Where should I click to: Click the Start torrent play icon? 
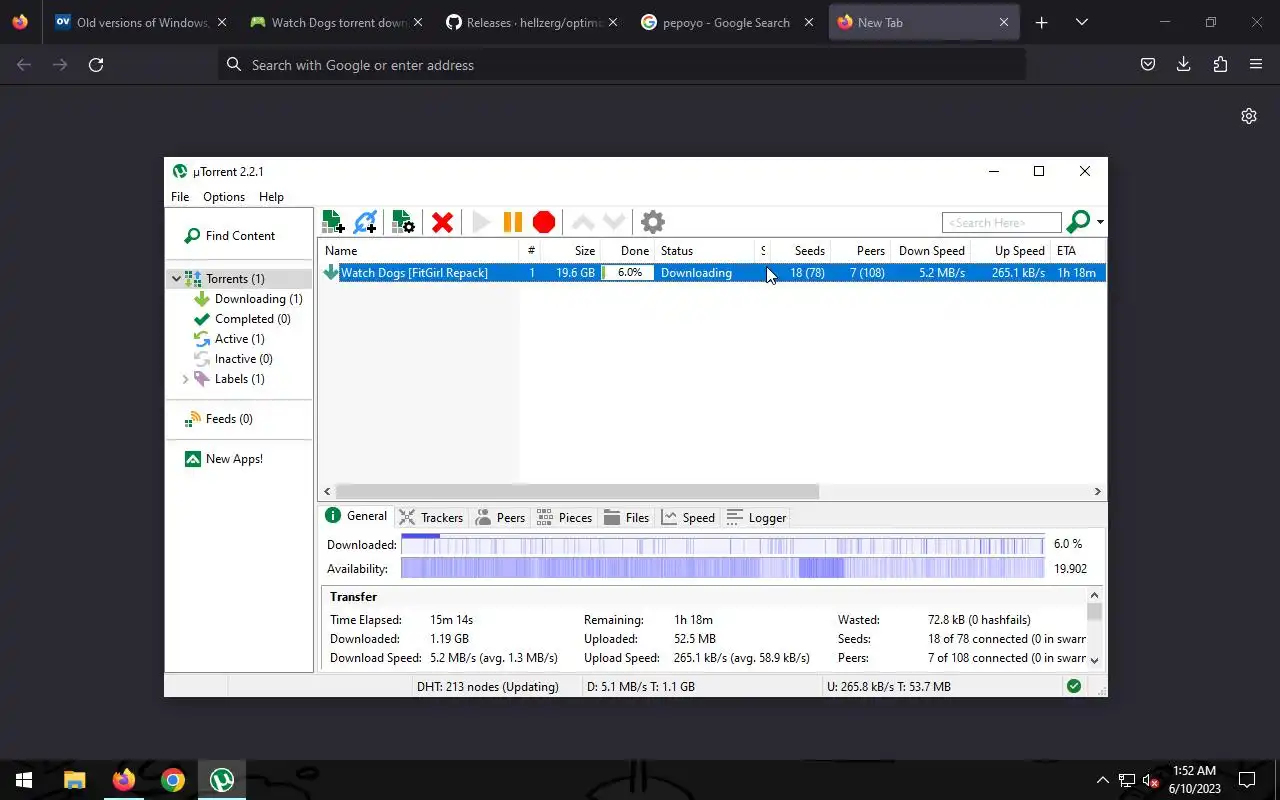(x=481, y=222)
